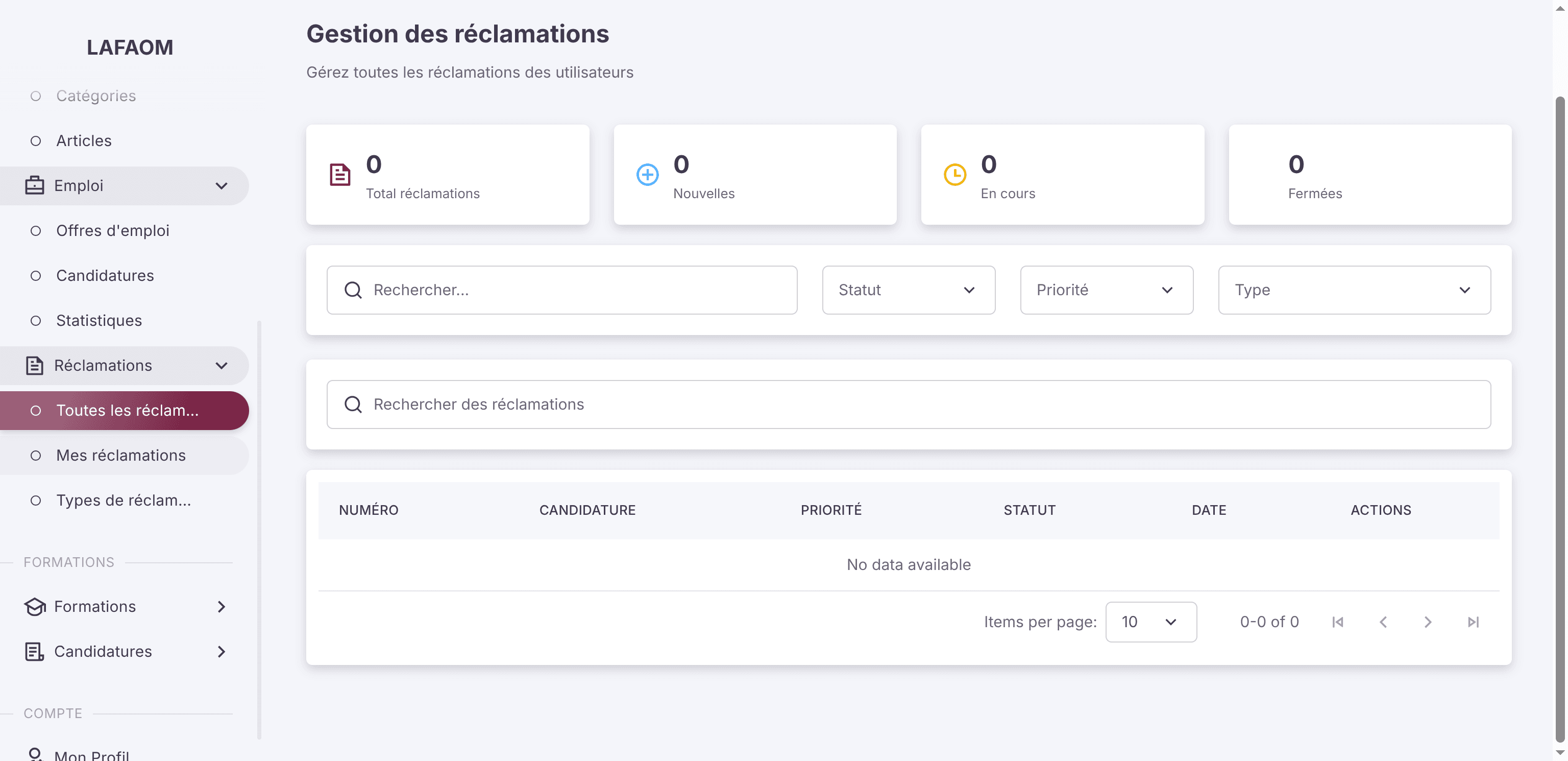Image resolution: width=1568 pixels, height=761 pixels.
Task: Click the Formations graduation cap icon
Action: pos(35,607)
